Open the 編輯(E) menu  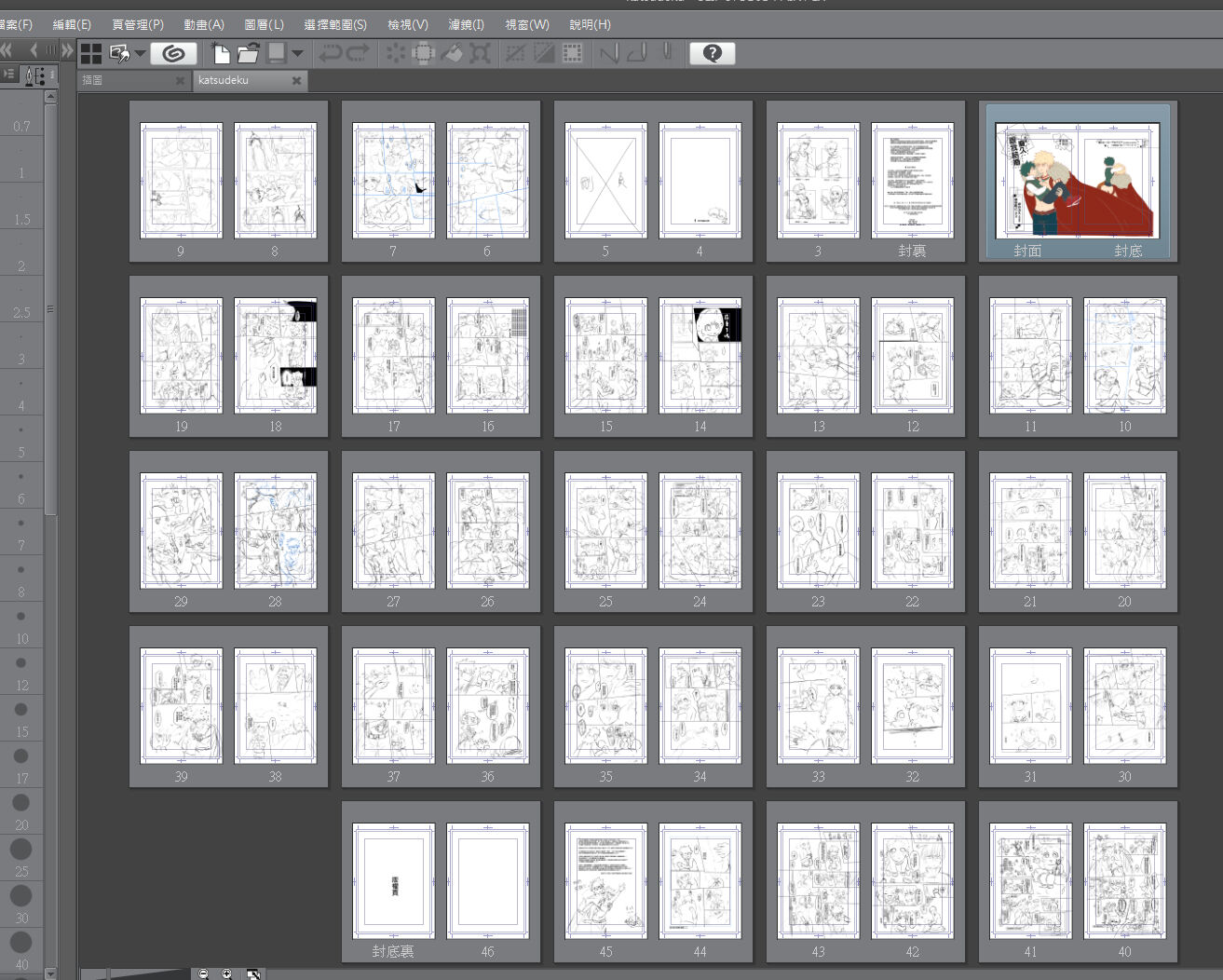[72, 24]
